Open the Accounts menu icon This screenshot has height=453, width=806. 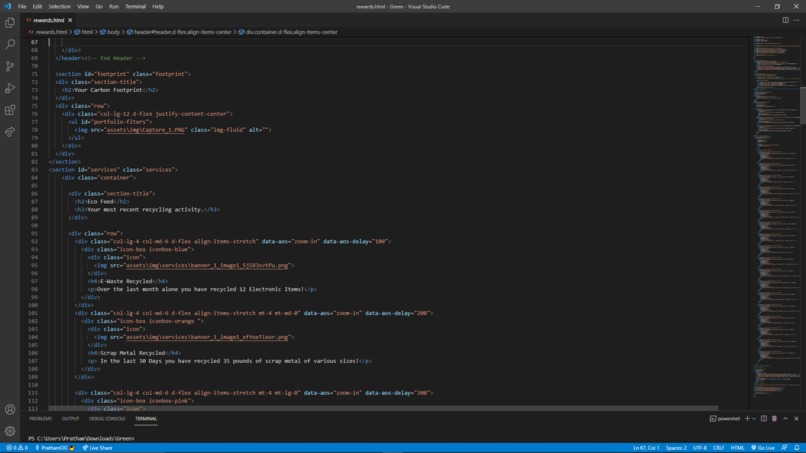pyautogui.click(x=10, y=409)
